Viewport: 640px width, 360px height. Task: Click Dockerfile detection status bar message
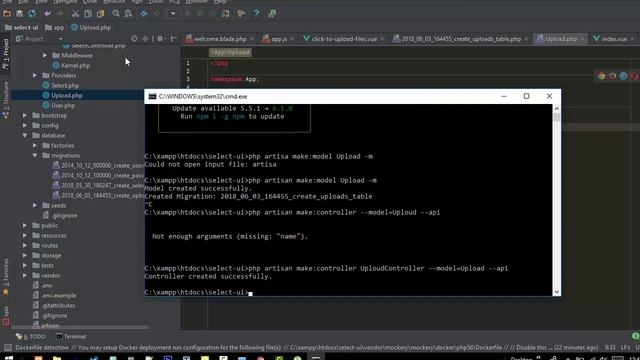[x=307, y=348]
